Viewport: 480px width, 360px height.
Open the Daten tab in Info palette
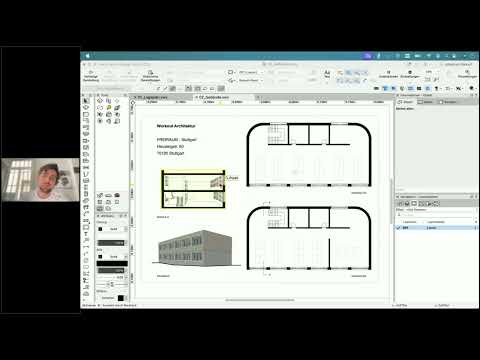tap(425, 102)
